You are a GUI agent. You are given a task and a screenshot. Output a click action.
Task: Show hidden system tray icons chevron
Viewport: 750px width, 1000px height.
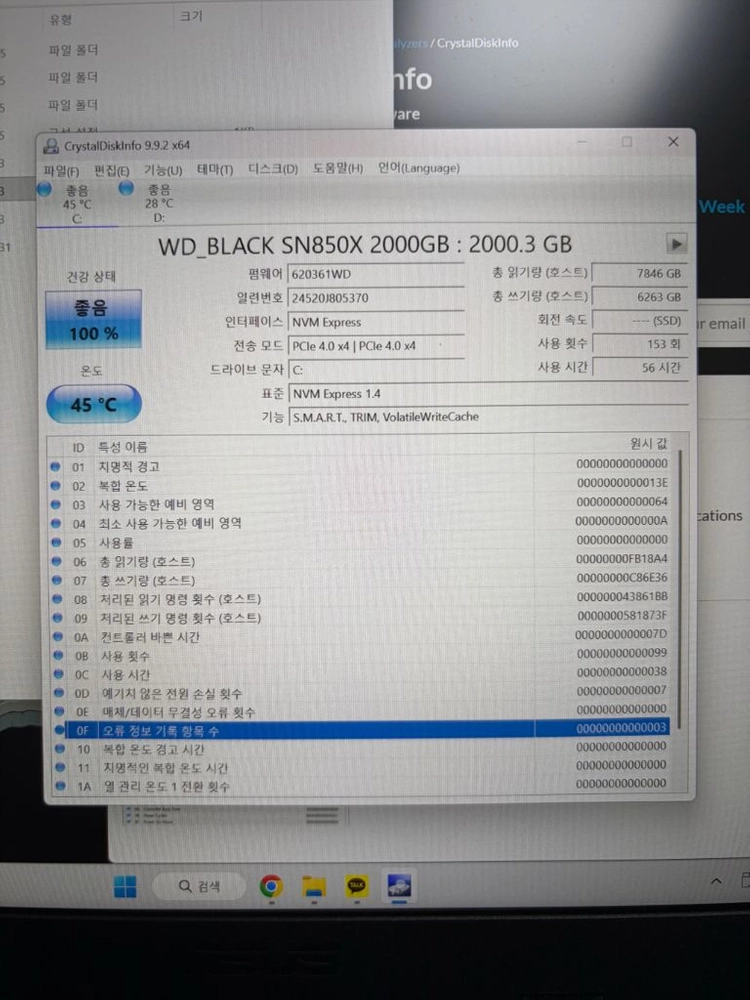pyautogui.click(x=716, y=881)
